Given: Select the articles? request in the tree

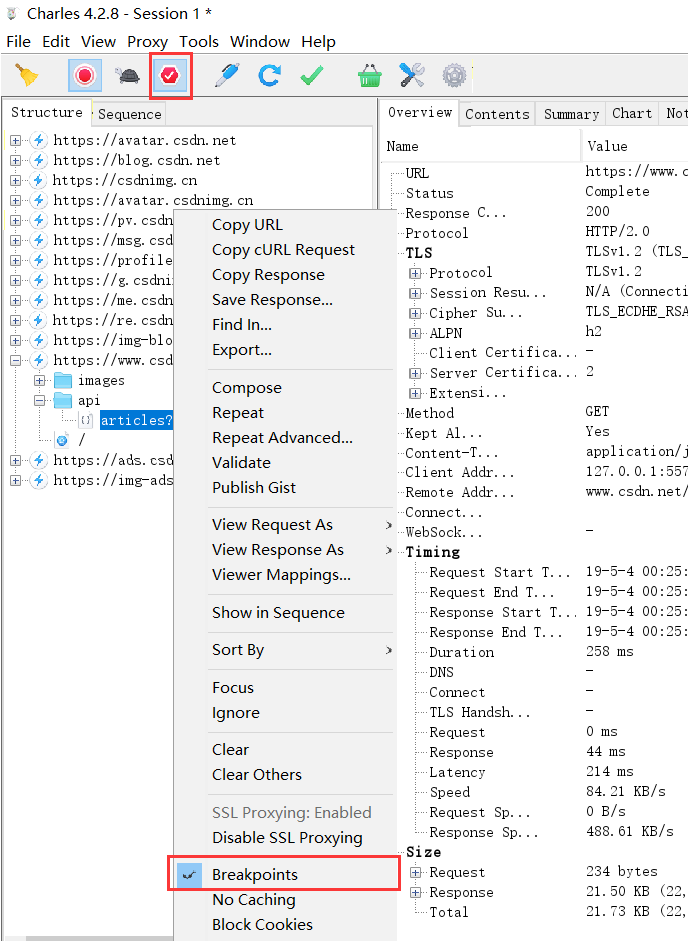Looking at the screenshot, I should (x=136, y=420).
